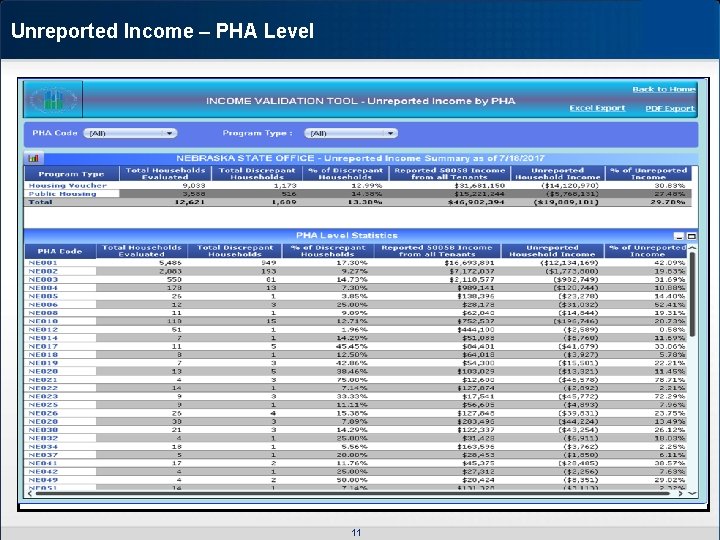
Task: Open PHA code NE037
Action: pyautogui.click(x=43, y=455)
